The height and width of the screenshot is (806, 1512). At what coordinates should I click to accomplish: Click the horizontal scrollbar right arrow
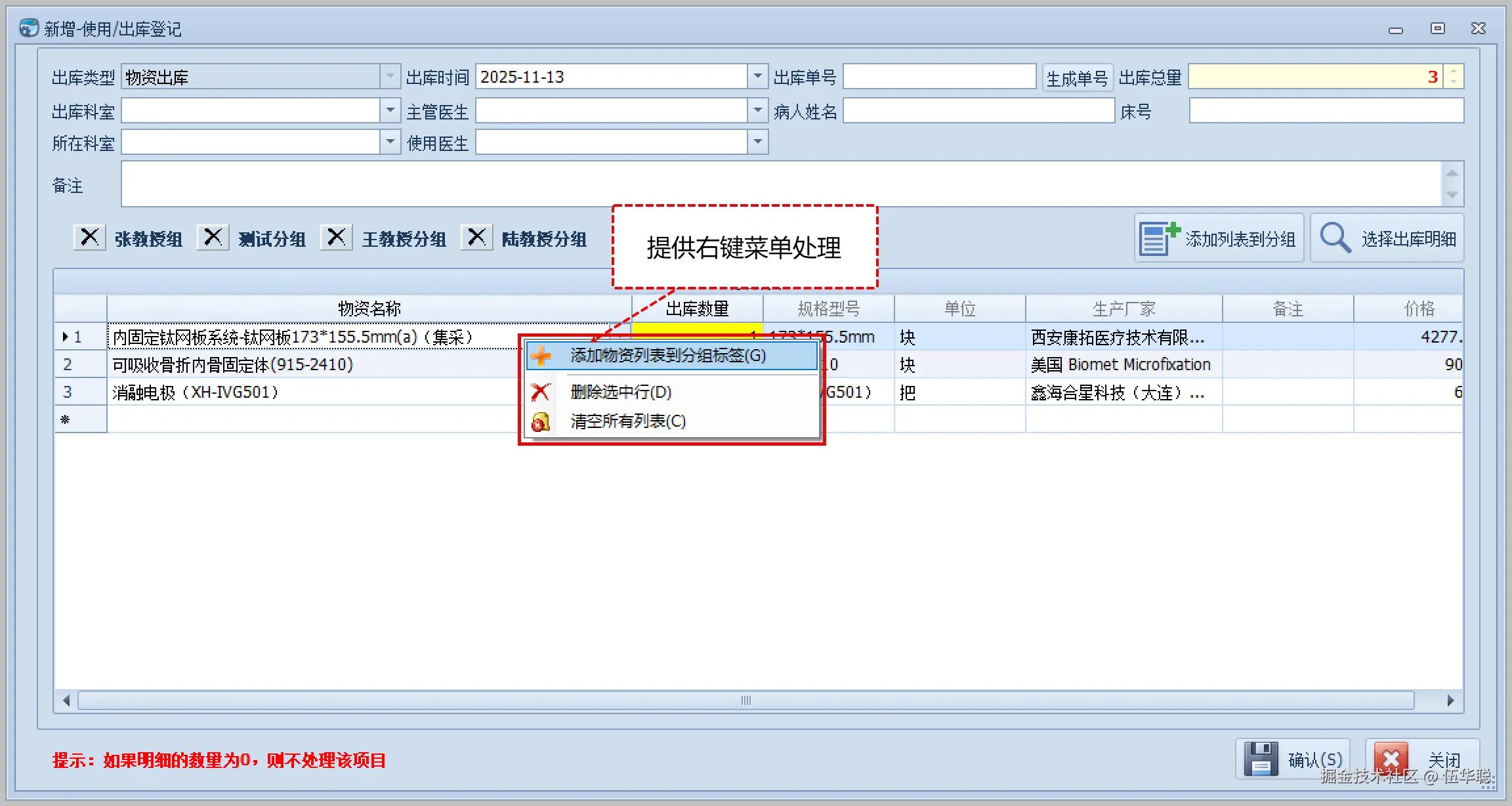pyautogui.click(x=1450, y=700)
